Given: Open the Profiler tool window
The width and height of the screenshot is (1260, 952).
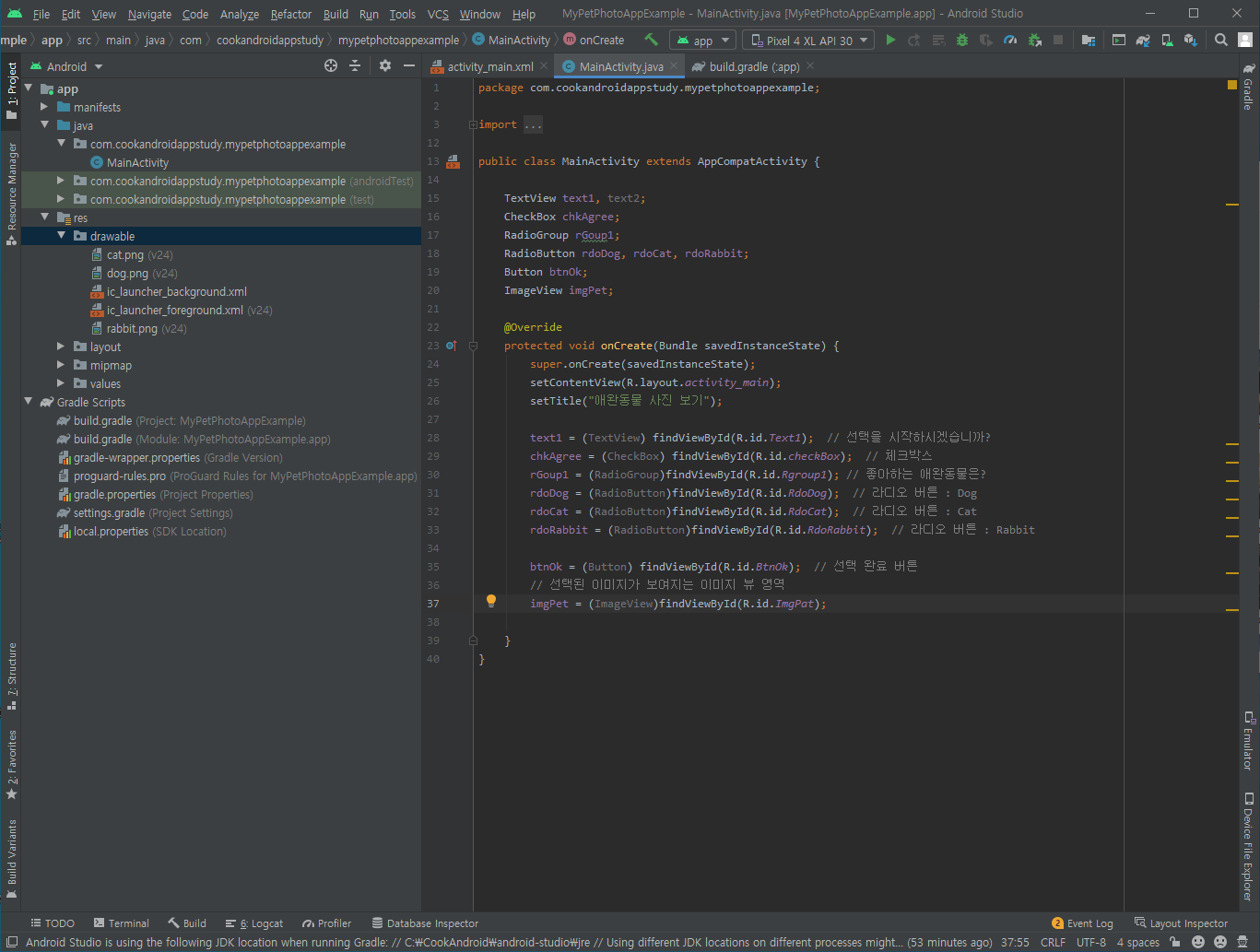Looking at the screenshot, I should 326,923.
